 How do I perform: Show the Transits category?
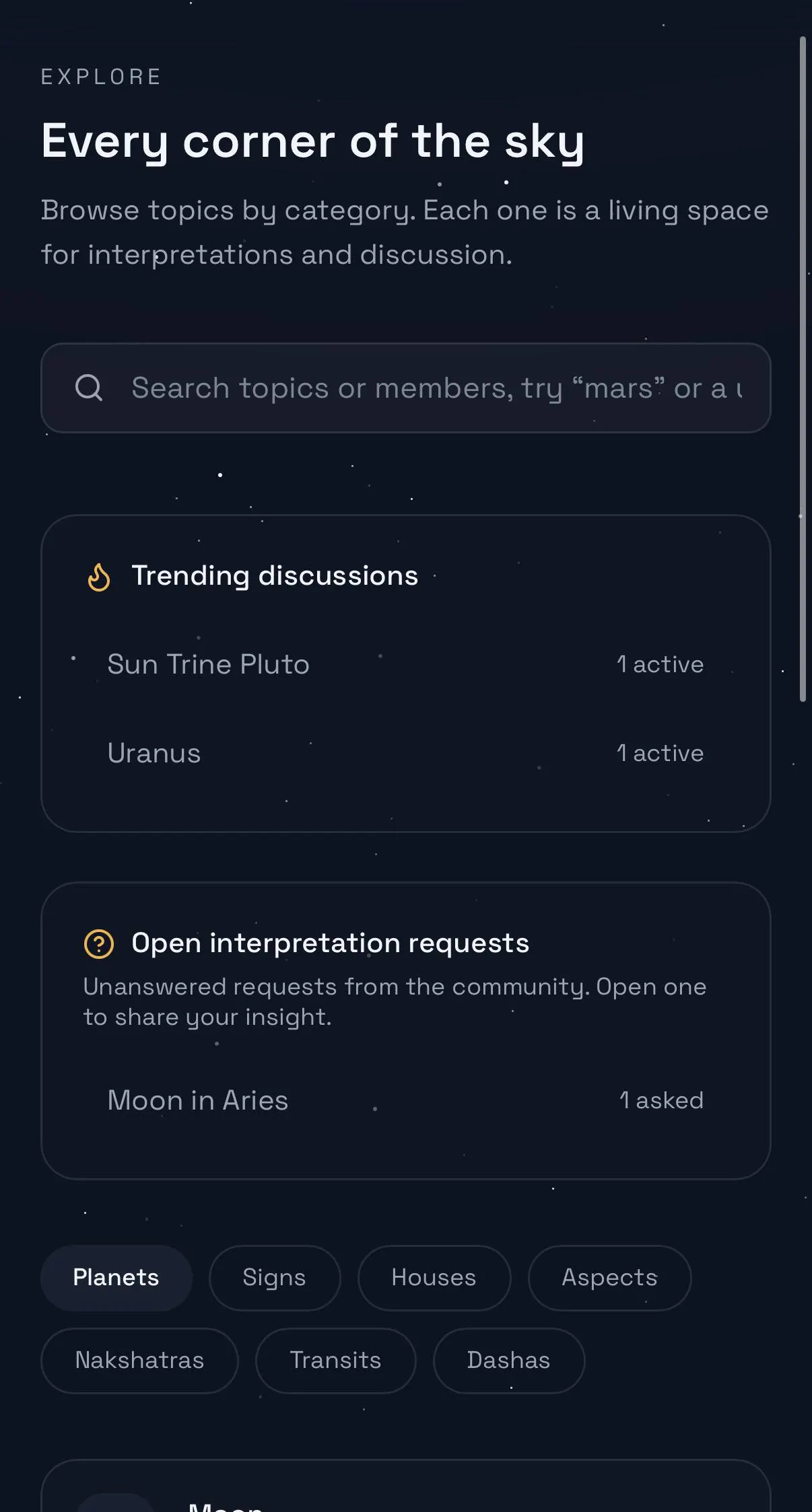pyautogui.click(x=336, y=1361)
